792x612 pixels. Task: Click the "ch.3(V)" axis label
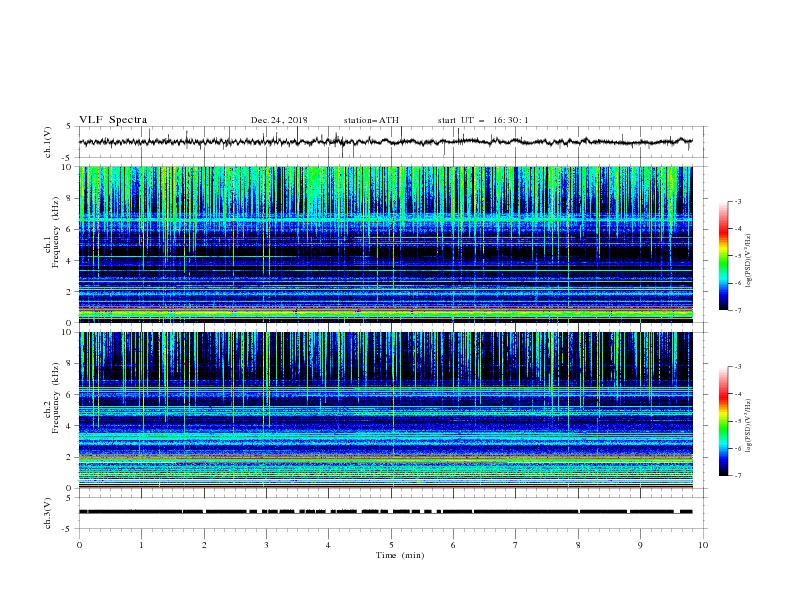tap(48, 513)
